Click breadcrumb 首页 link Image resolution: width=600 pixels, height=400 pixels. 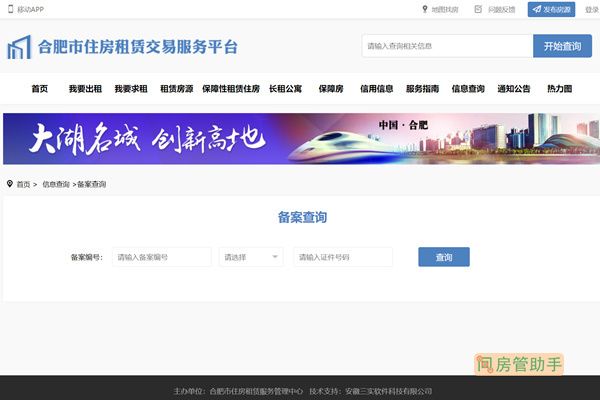(23, 184)
